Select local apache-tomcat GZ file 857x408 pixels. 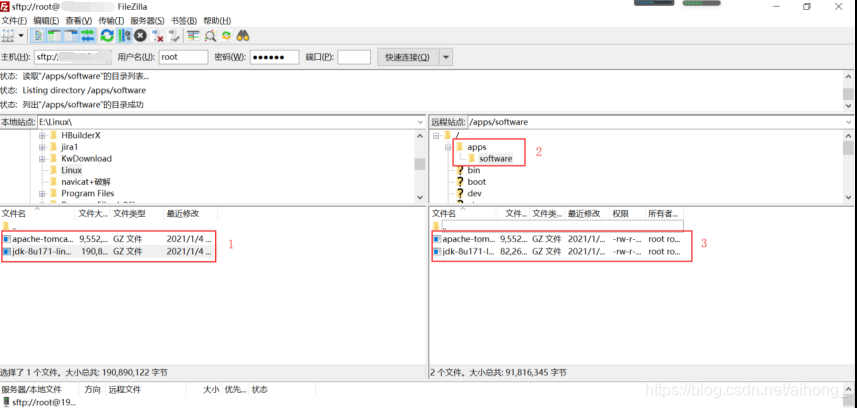coord(108,239)
